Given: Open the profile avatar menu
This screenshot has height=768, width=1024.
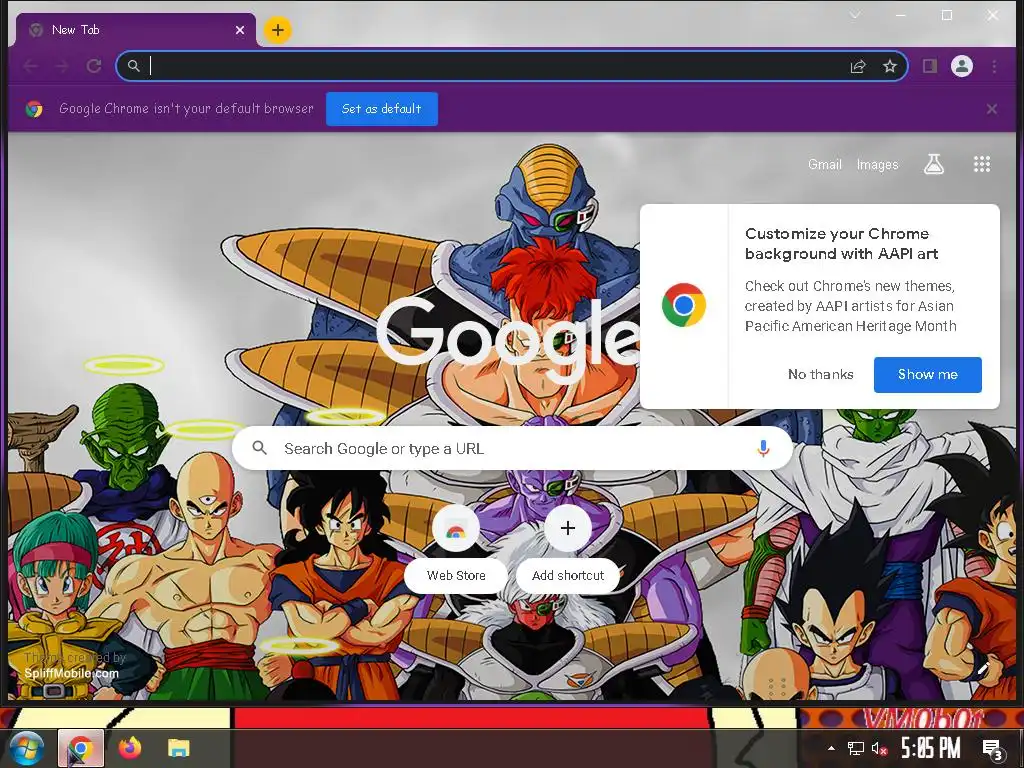Looking at the screenshot, I should pos(961,66).
